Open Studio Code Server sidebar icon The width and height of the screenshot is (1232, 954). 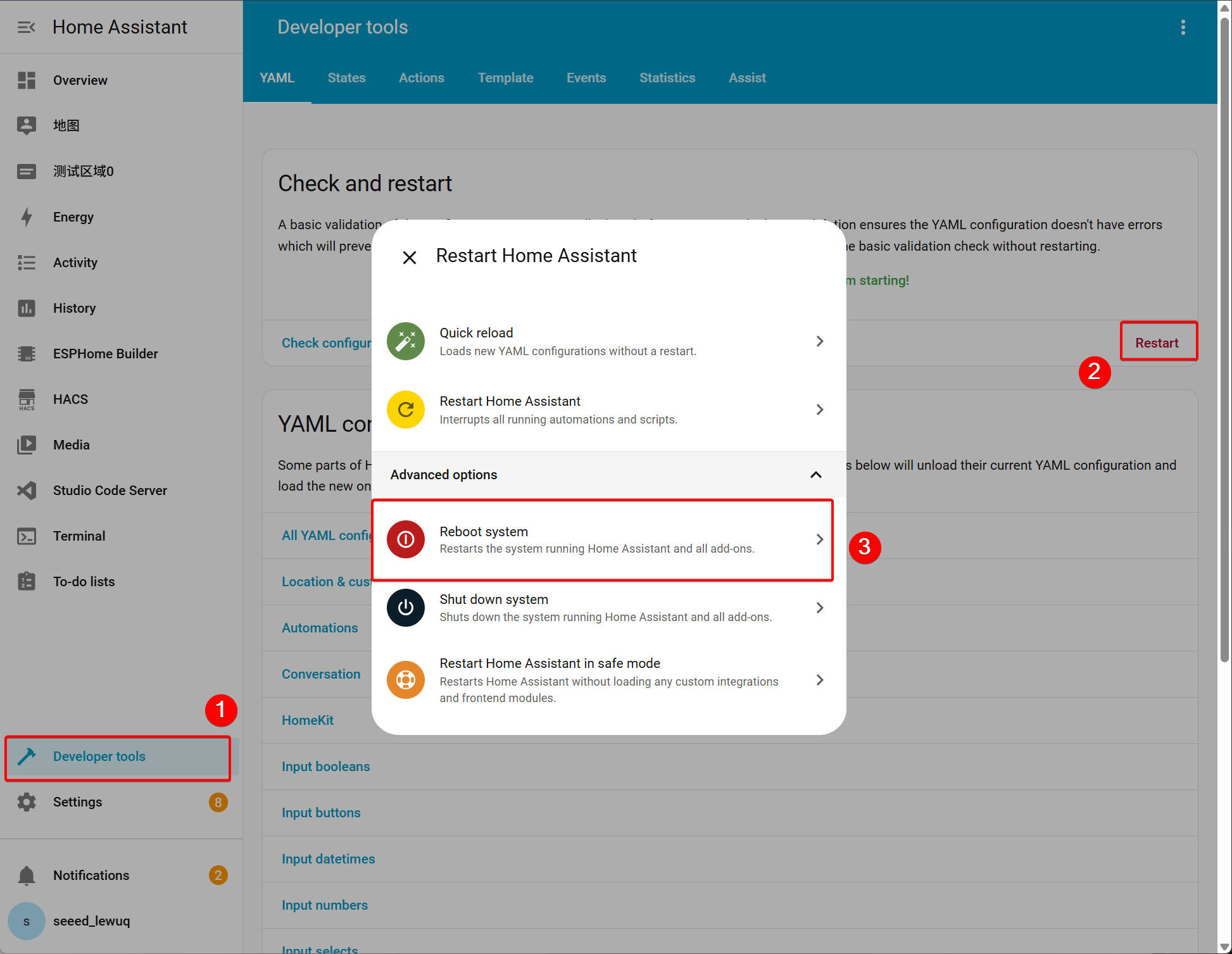27,491
